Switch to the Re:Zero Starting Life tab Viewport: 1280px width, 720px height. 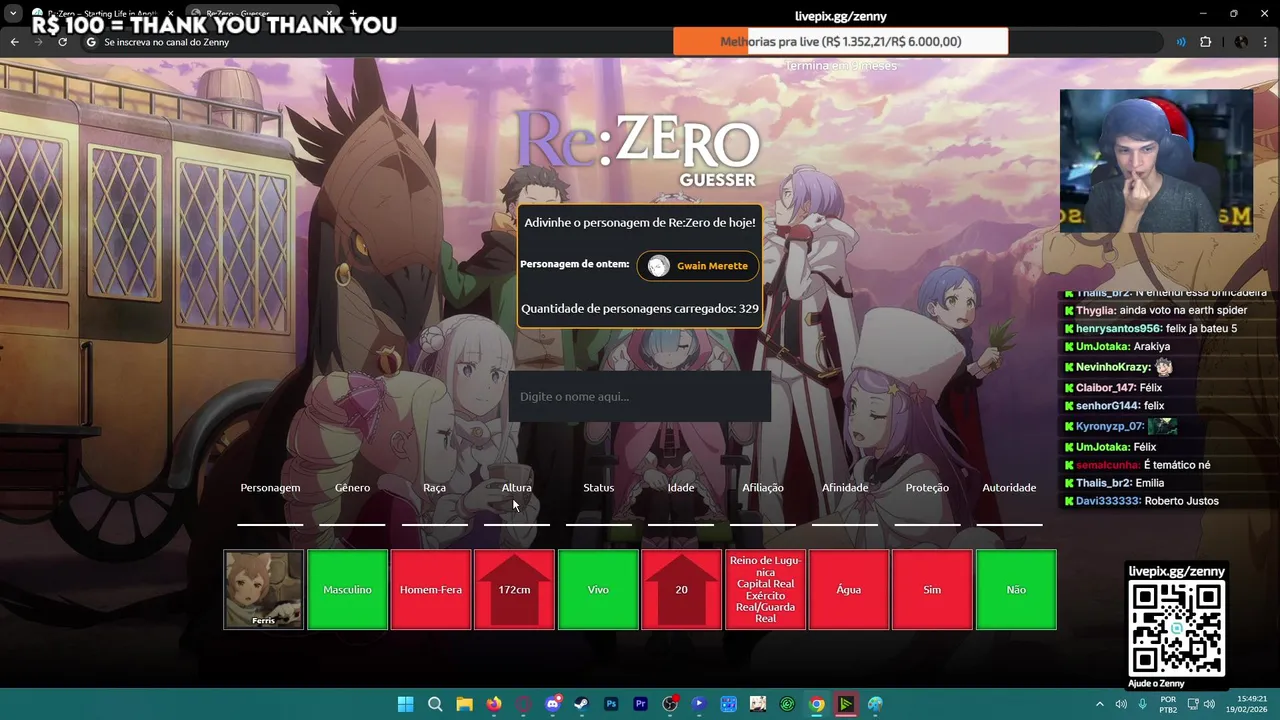click(105, 13)
